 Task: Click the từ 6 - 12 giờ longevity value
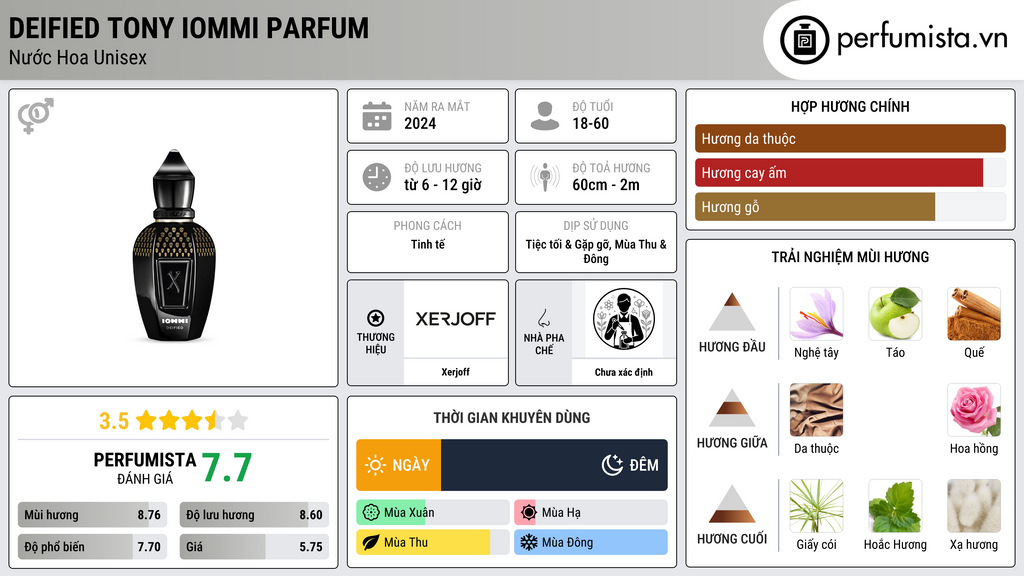[x=443, y=185]
